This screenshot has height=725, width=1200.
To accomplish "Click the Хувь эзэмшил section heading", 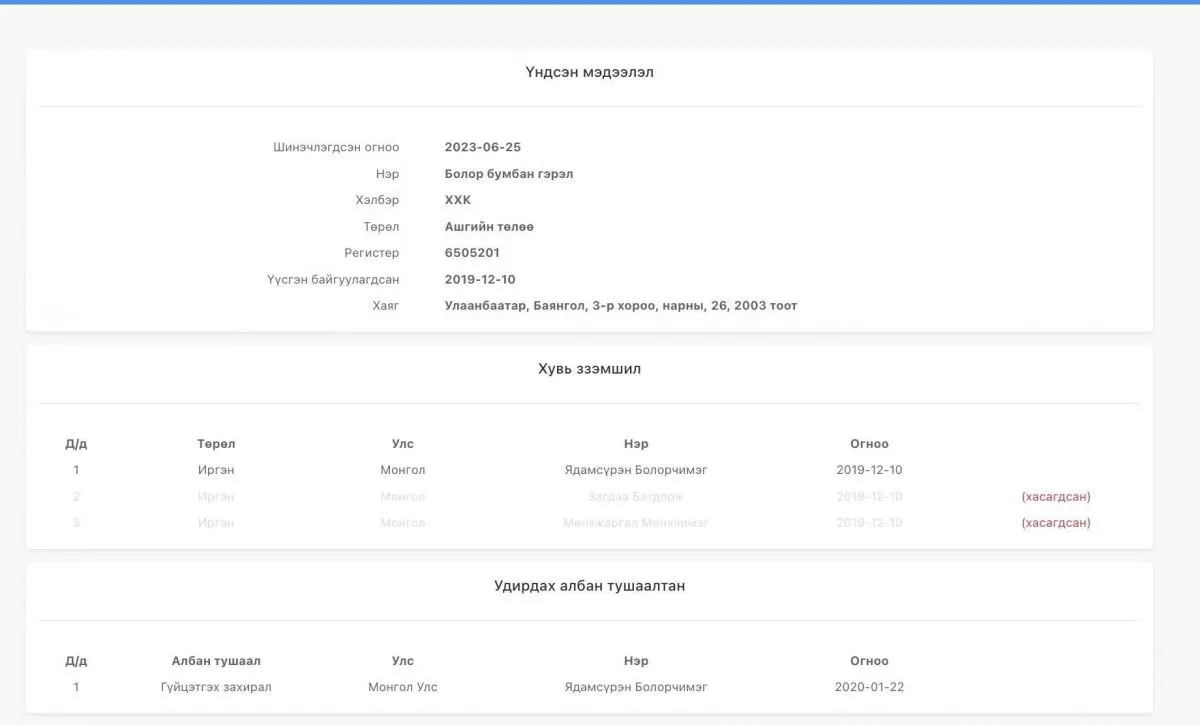I will click(x=589, y=369).
